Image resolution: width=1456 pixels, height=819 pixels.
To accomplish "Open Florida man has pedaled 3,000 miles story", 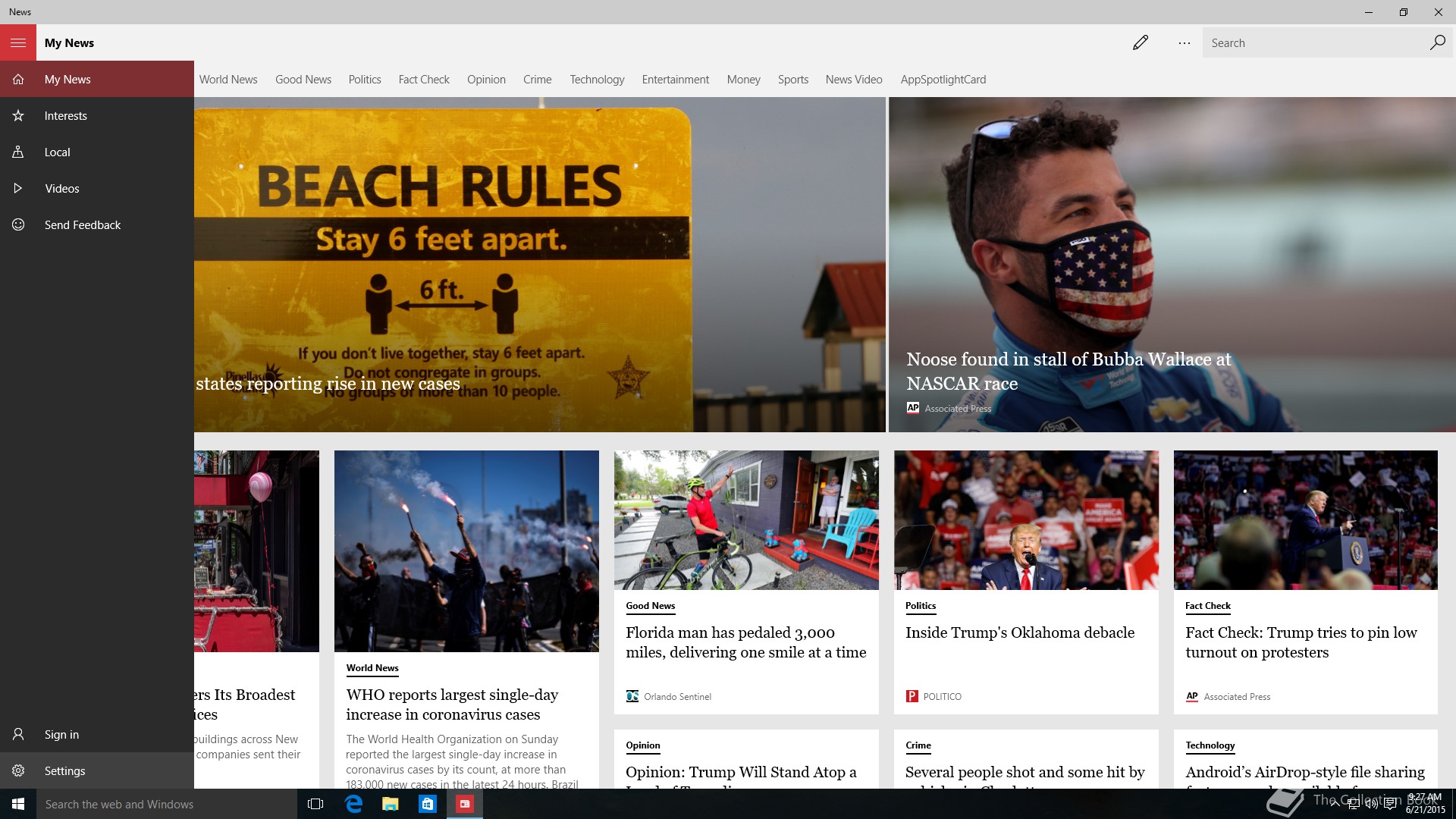I will pyautogui.click(x=745, y=642).
